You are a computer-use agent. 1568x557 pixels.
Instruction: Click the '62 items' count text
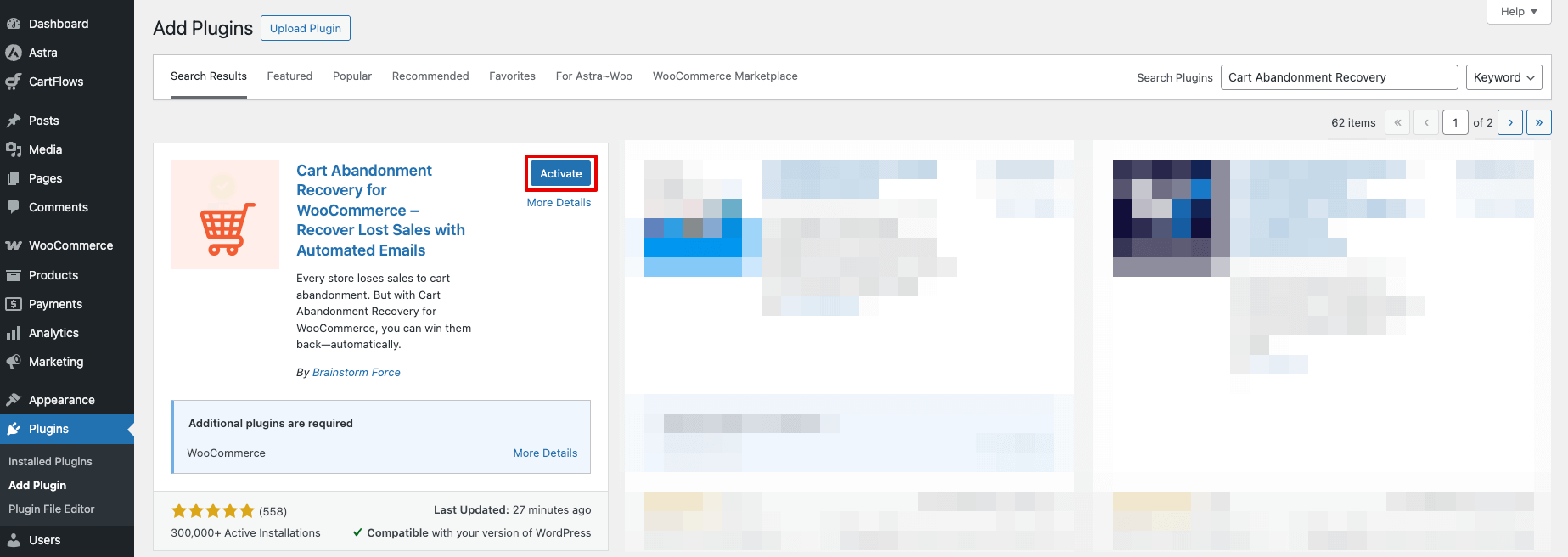pos(1353,123)
